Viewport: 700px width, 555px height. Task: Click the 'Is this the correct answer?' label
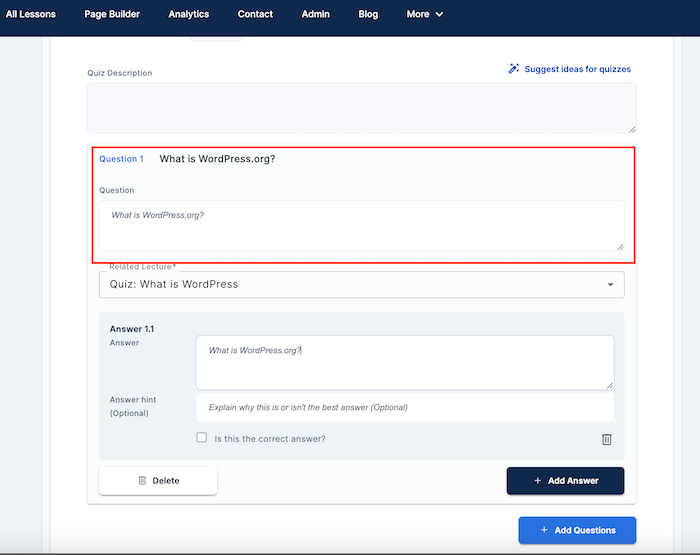(x=270, y=439)
